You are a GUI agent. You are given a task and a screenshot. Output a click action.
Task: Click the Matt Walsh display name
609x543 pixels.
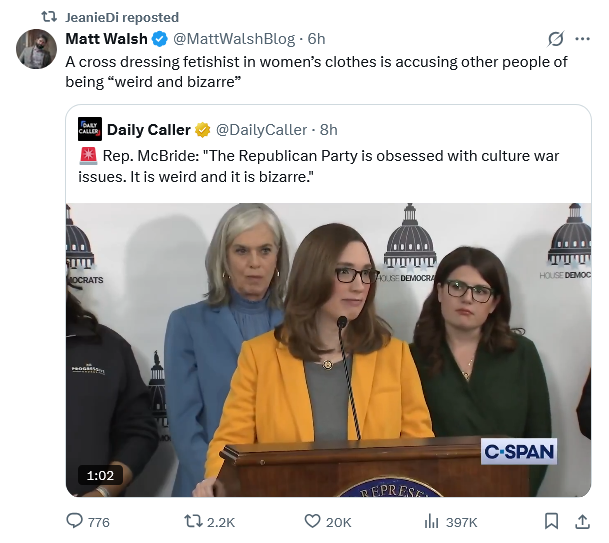(x=106, y=39)
